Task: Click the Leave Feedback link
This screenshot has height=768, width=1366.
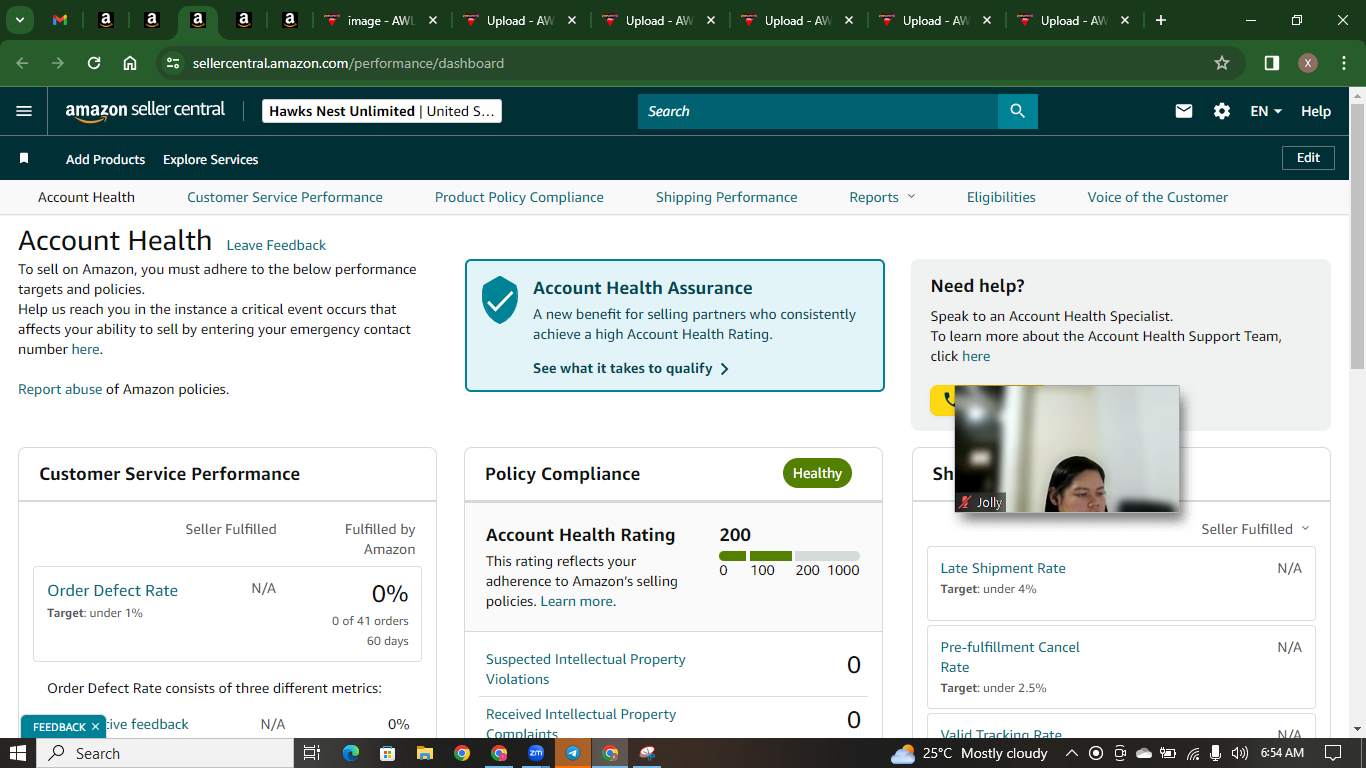Action: (276, 245)
